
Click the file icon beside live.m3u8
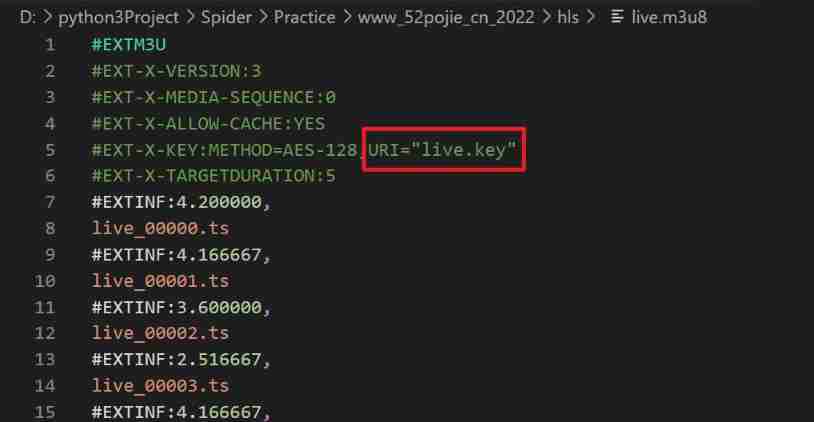(x=616, y=17)
